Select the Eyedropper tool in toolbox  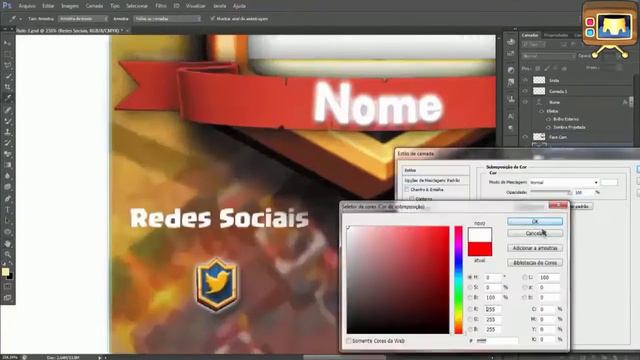click(8, 98)
